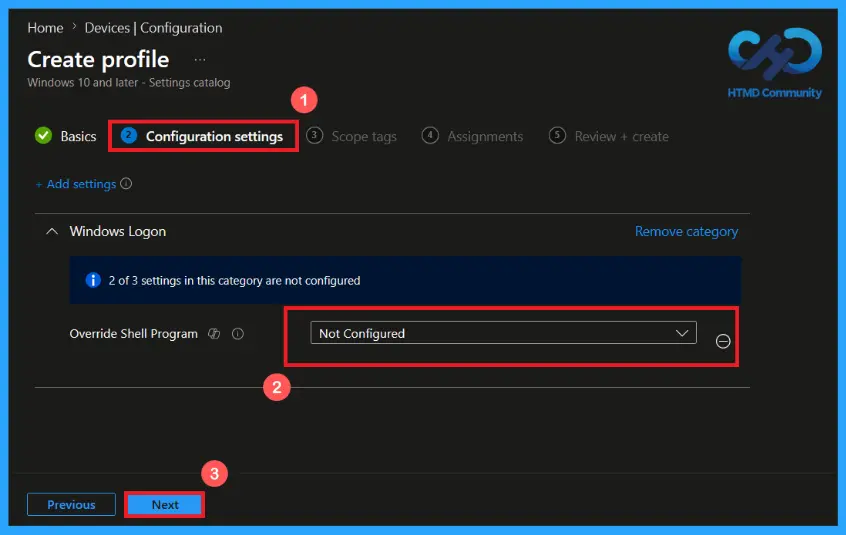The width and height of the screenshot is (846, 535).
Task: Click the Create profile heading
Action: coord(98,59)
